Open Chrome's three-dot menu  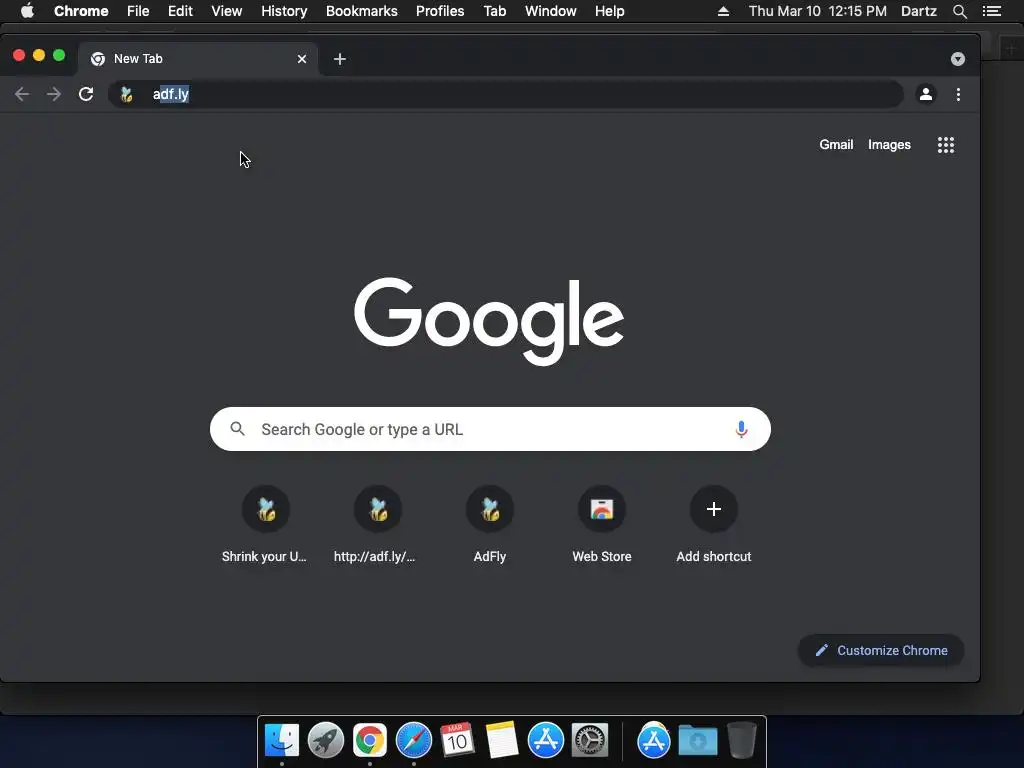[958, 94]
